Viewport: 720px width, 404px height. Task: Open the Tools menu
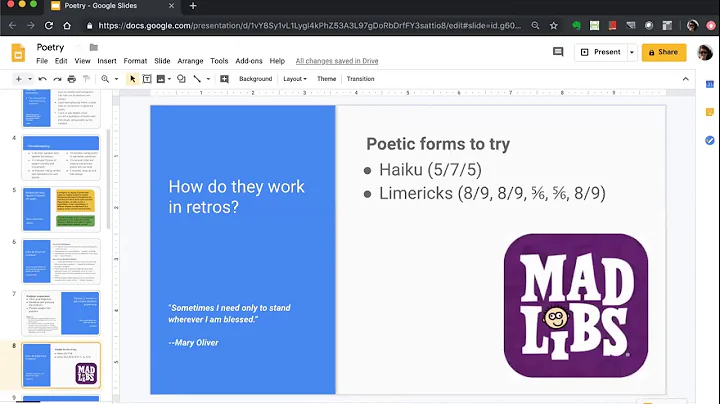tap(219, 61)
